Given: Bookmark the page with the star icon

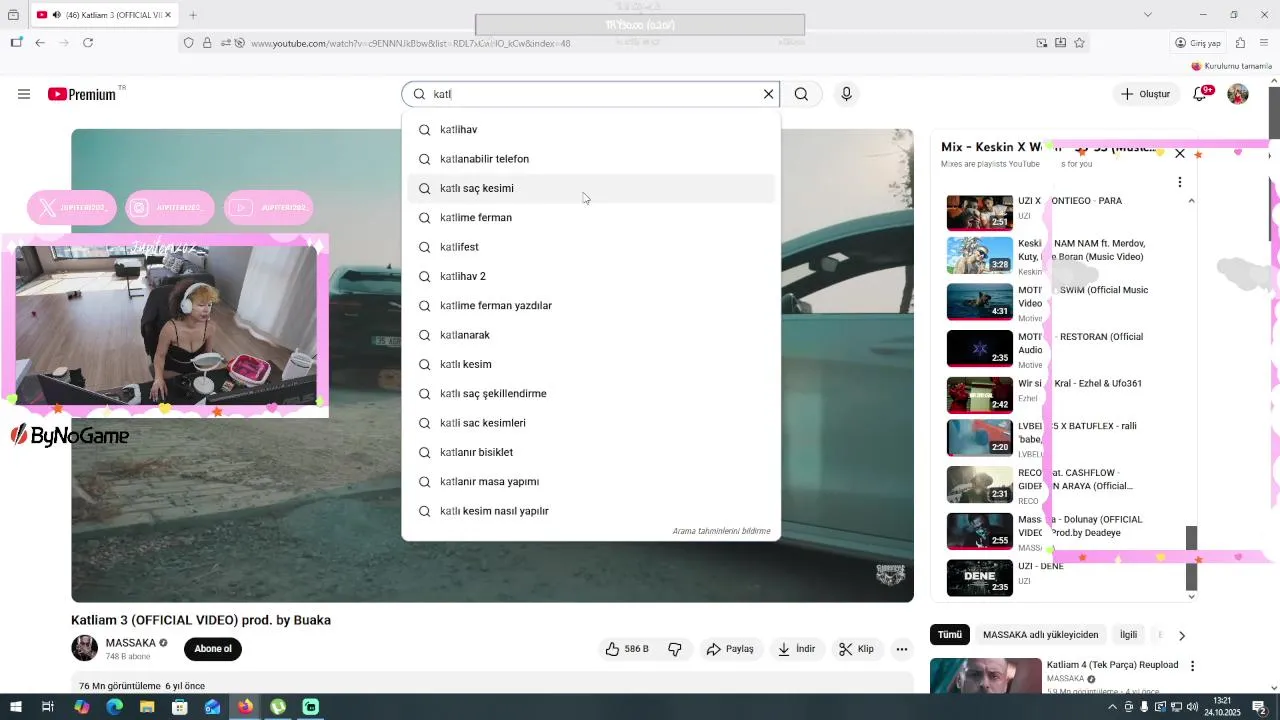Looking at the screenshot, I should pyautogui.click(x=1079, y=43).
